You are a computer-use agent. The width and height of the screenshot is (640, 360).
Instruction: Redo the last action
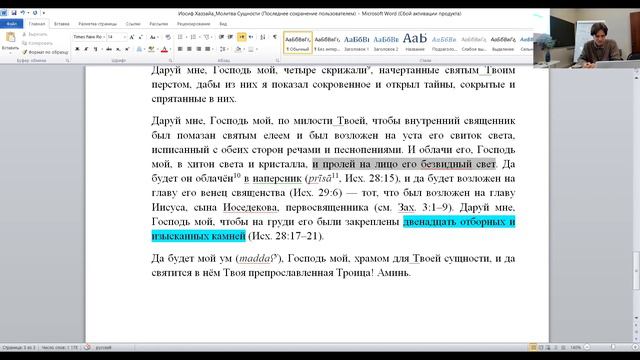[x=35, y=13]
